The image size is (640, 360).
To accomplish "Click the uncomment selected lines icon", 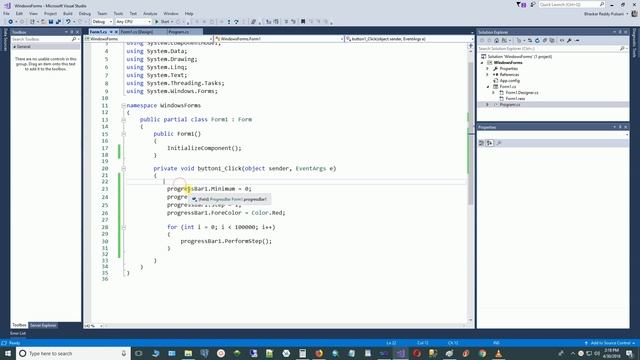I will coord(293,22).
